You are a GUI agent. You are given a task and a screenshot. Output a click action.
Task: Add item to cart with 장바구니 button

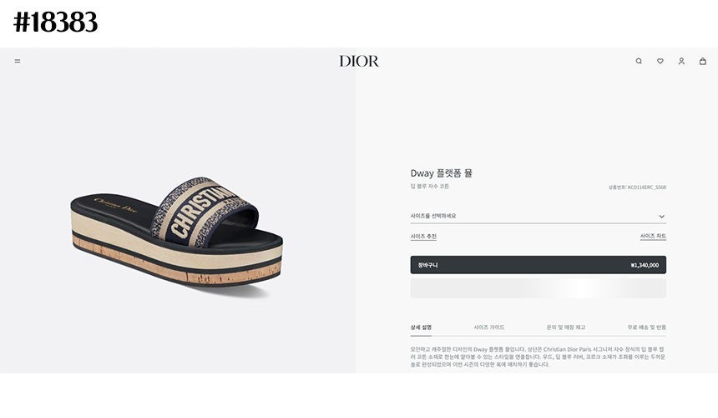click(538, 265)
